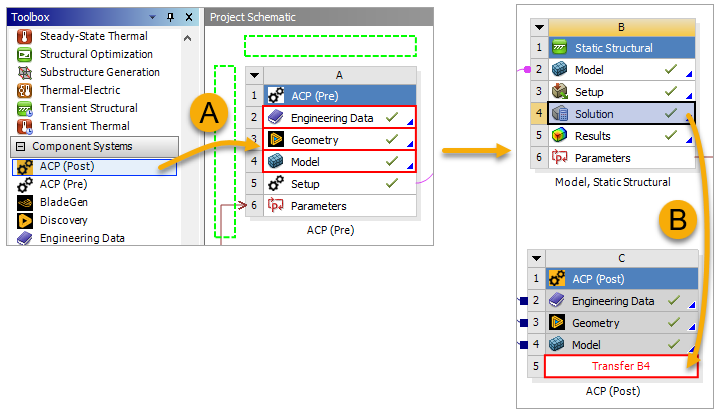Viewport: 721px width, 414px height.
Task: Click Parameters cell in system A
Action: click(x=339, y=205)
